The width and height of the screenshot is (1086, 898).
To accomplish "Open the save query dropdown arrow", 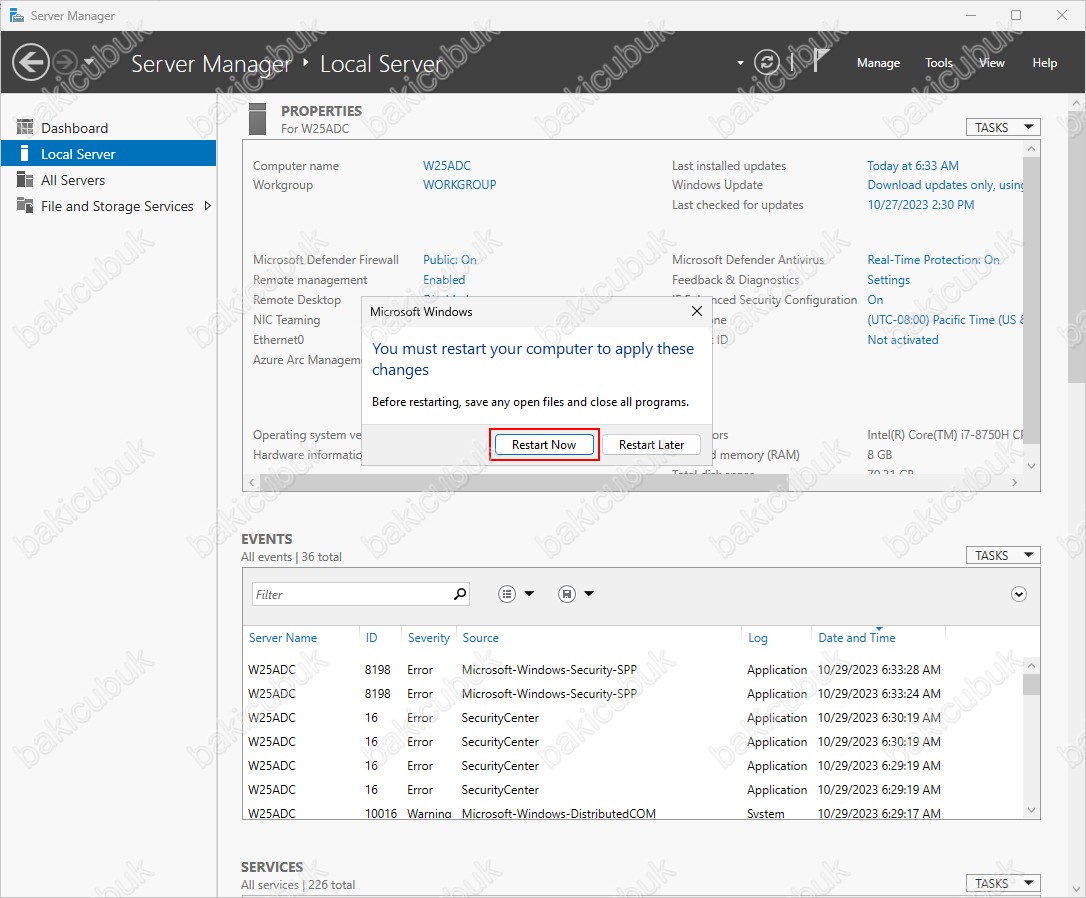I will tap(589, 593).
